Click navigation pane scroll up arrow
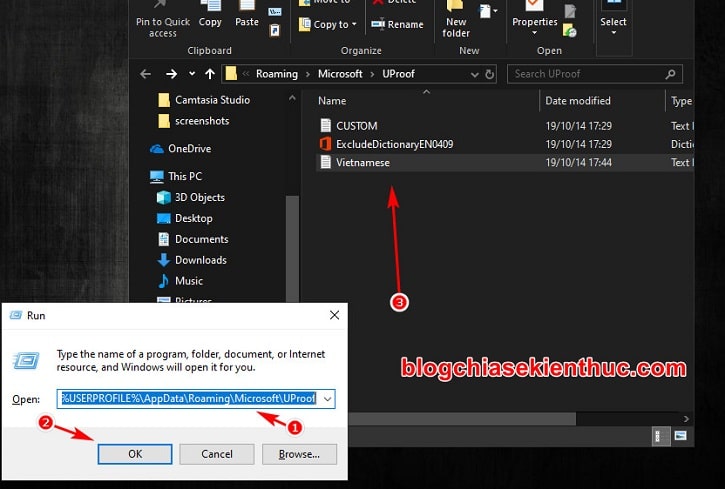This screenshot has height=489, width=725. pos(292,98)
